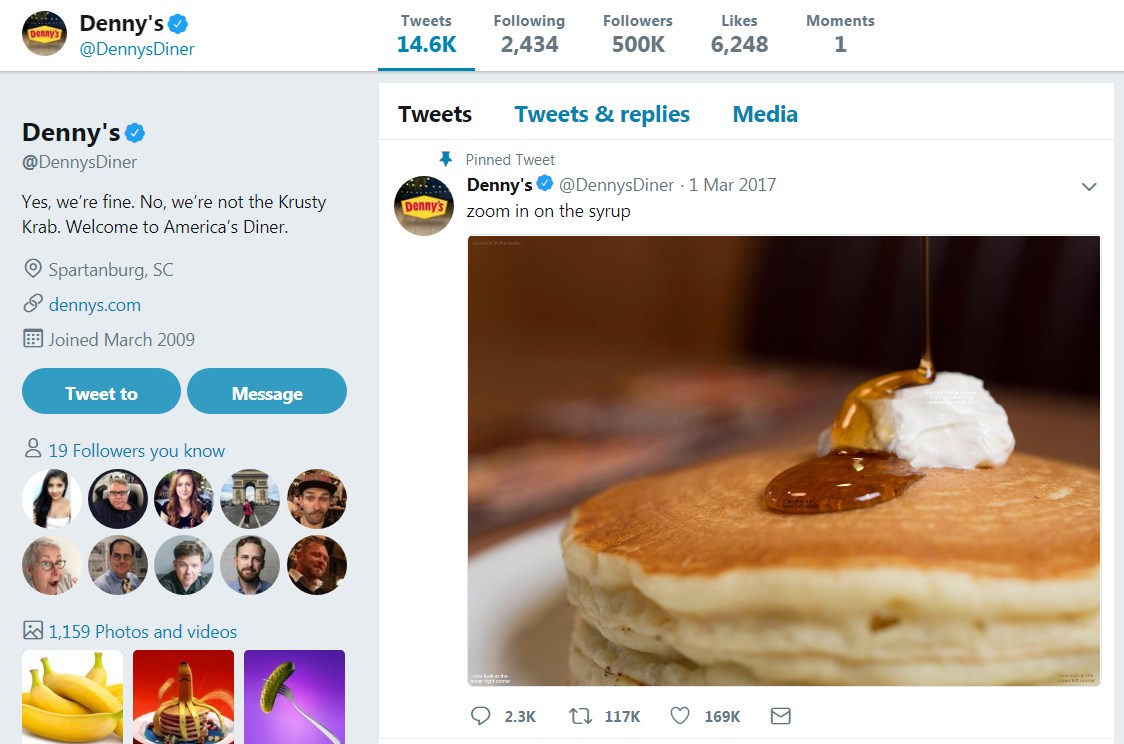View the Following 2,434 count
This screenshot has width=1124, height=744.
pyautogui.click(x=529, y=34)
